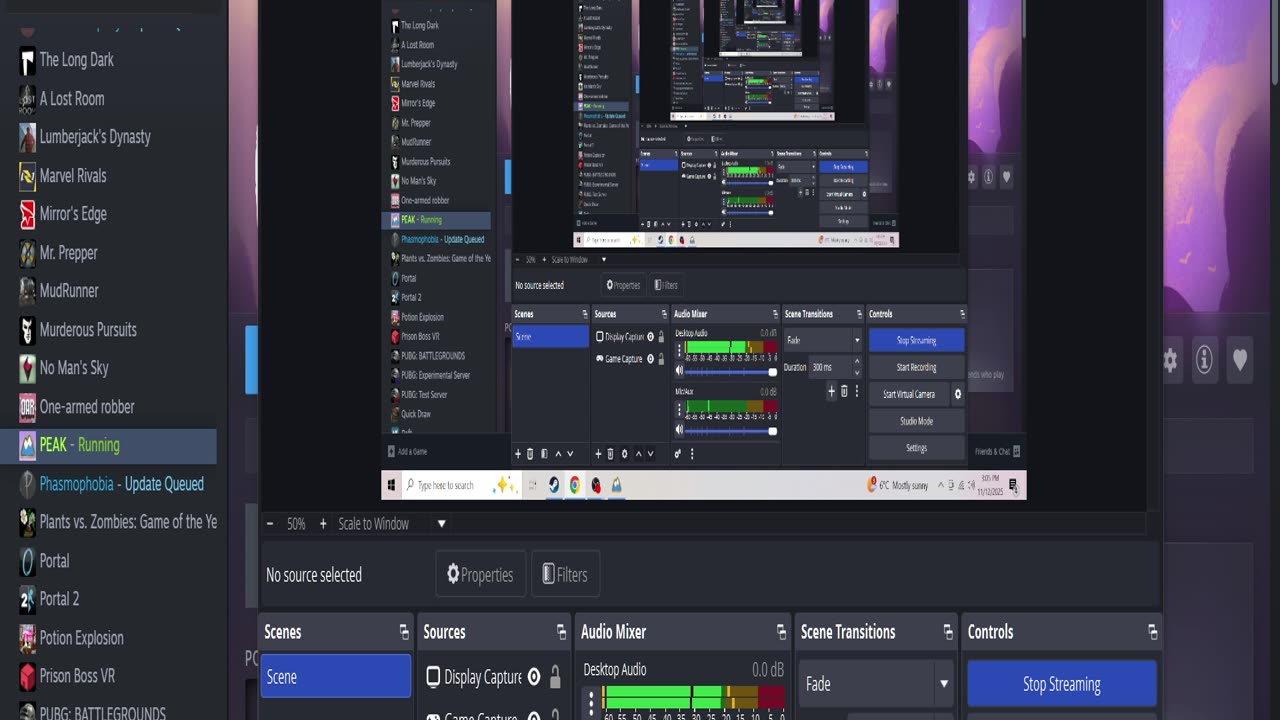Remove scene using preview Scenes trash icon
The width and height of the screenshot is (1280, 720).
(x=530, y=454)
